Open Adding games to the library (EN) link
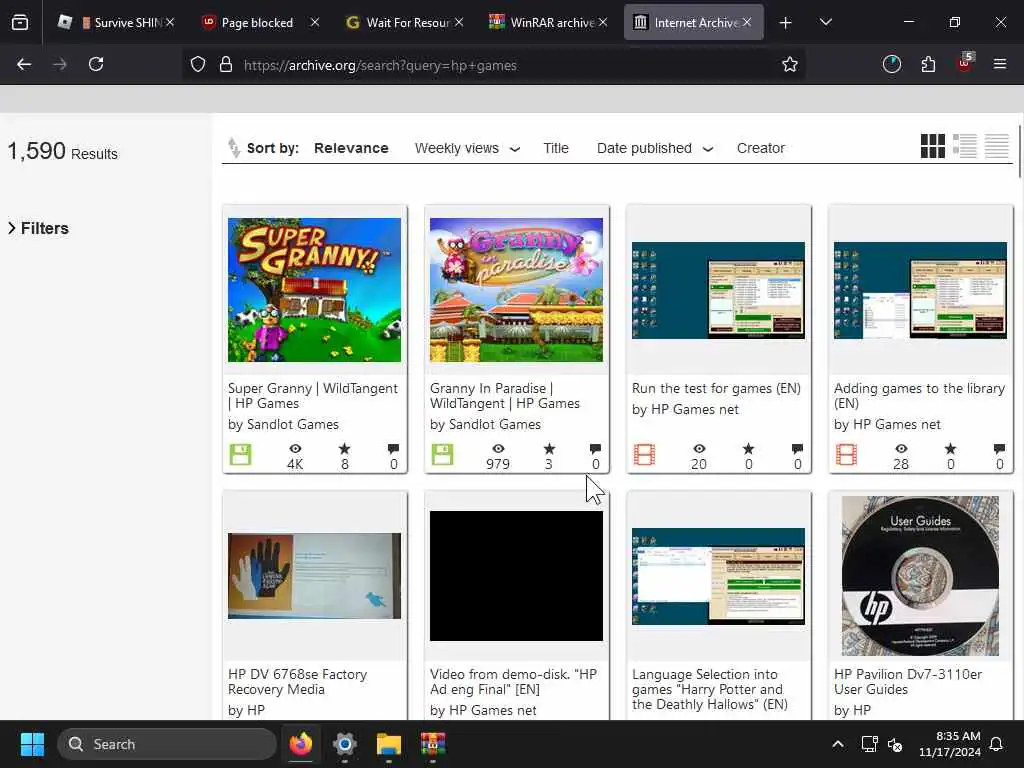The image size is (1024, 768). [920, 396]
